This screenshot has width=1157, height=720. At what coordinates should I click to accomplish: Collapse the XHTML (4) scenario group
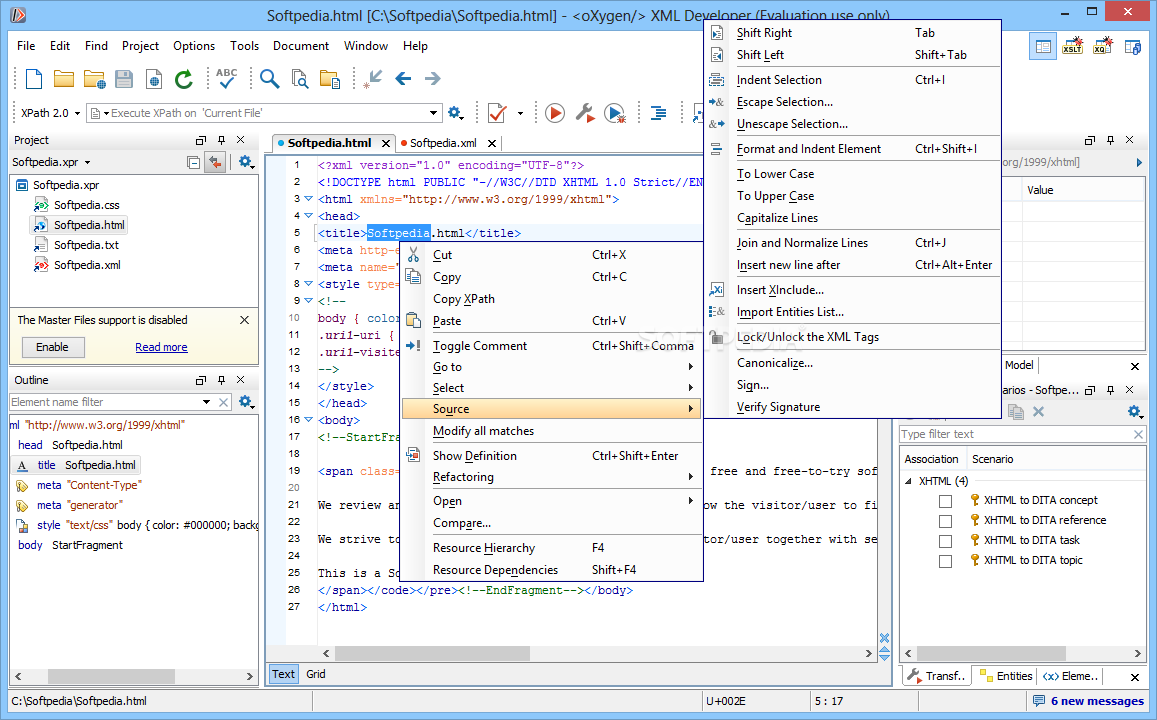(908, 481)
